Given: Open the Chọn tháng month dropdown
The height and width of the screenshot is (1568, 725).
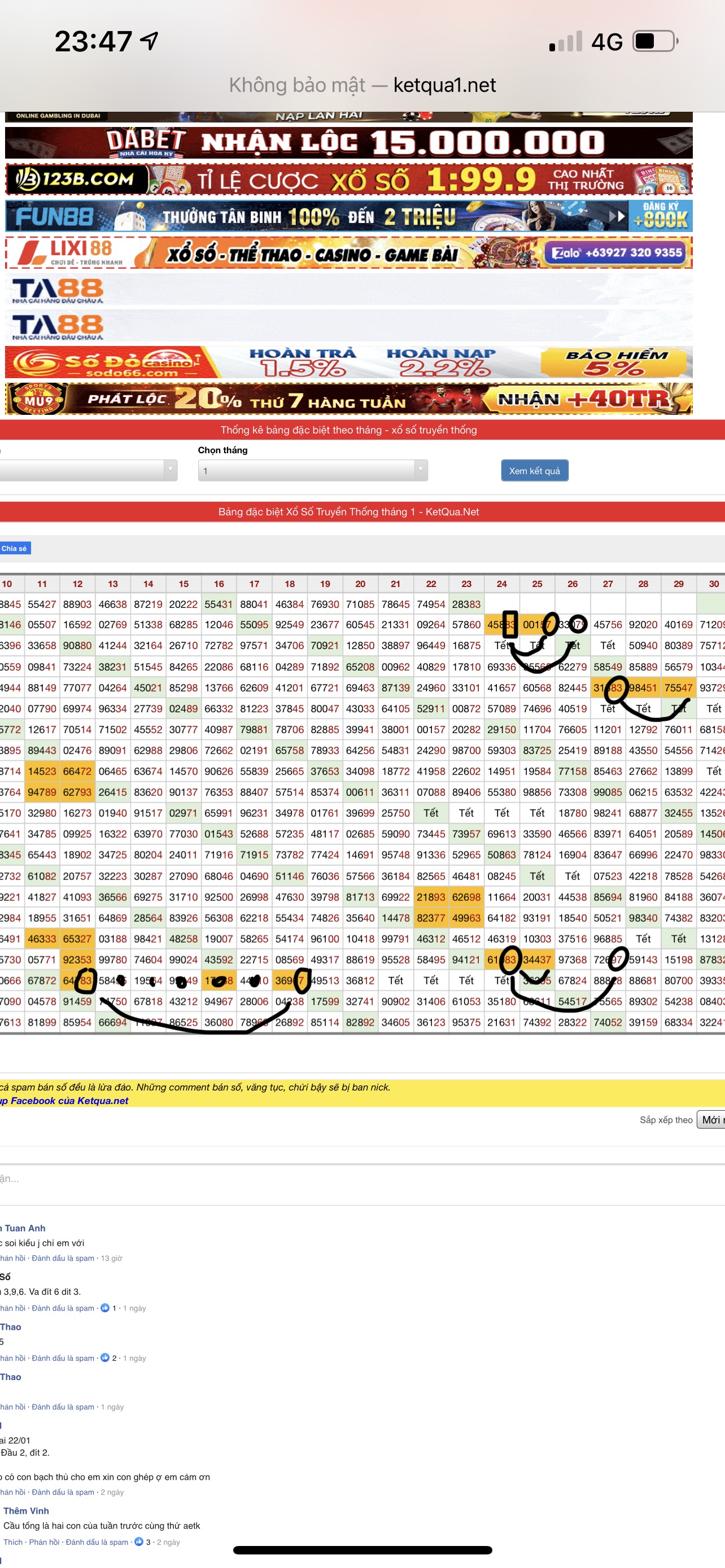Looking at the screenshot, I should tap(312, 471).
